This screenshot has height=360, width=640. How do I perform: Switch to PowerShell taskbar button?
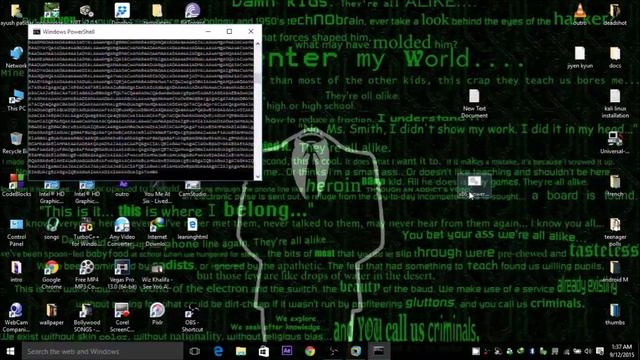click(x=378, y=351)
